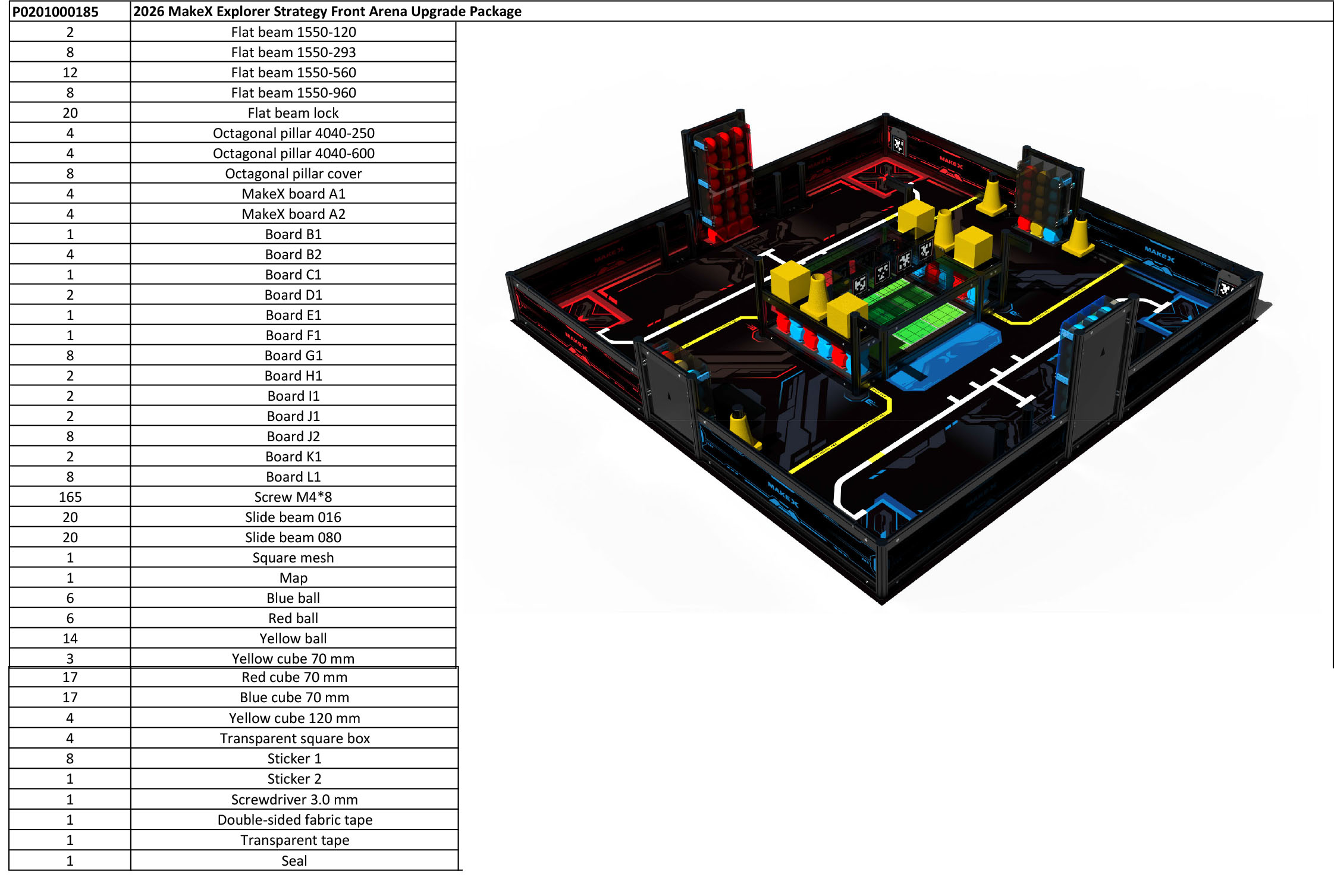
Task: Select the 'Yellow cube 120 mm' cell
Action: coord(294,718)
